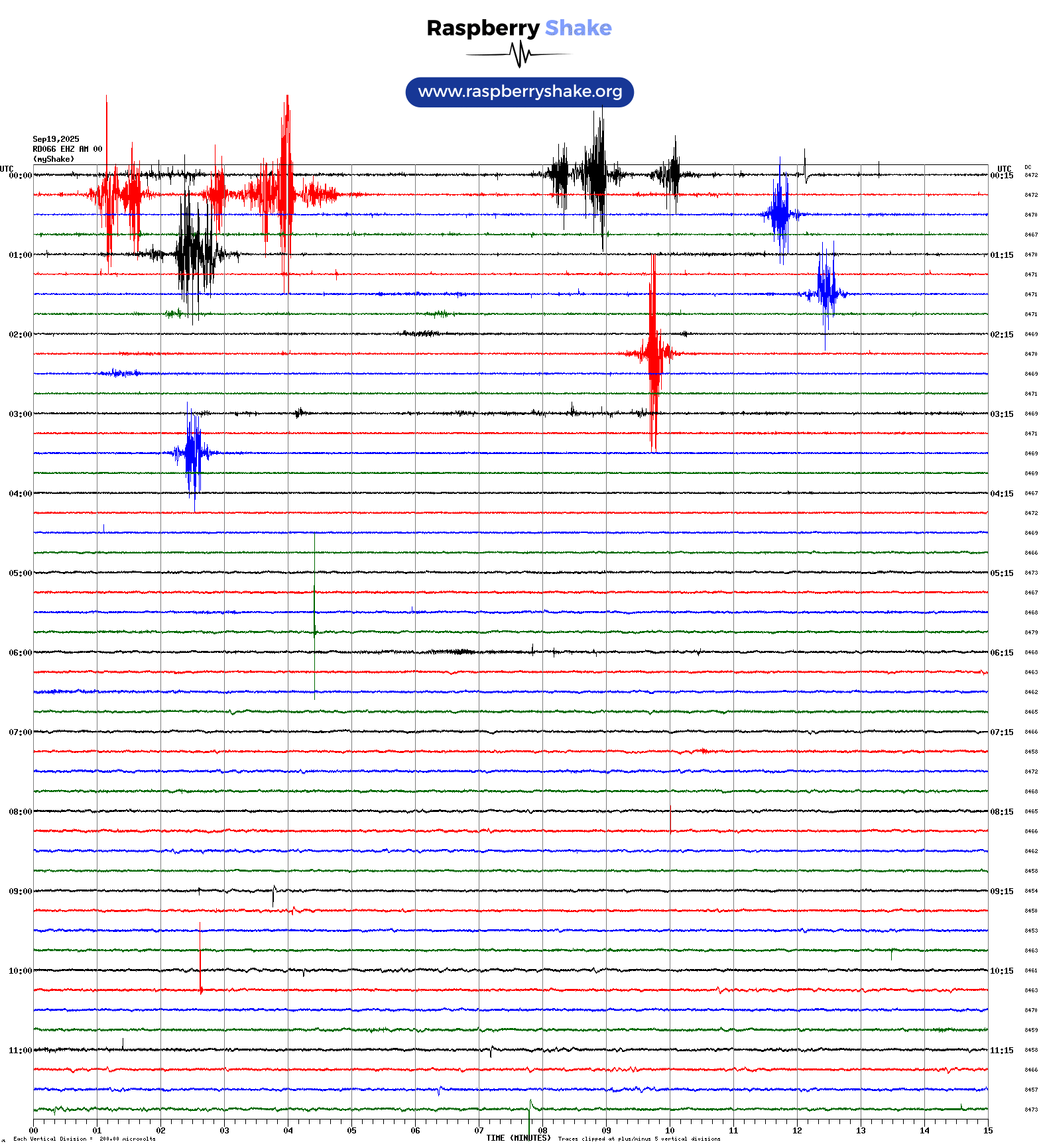
Task: Click the 08:15 time label on right
Action: (x=1001, y=812)
